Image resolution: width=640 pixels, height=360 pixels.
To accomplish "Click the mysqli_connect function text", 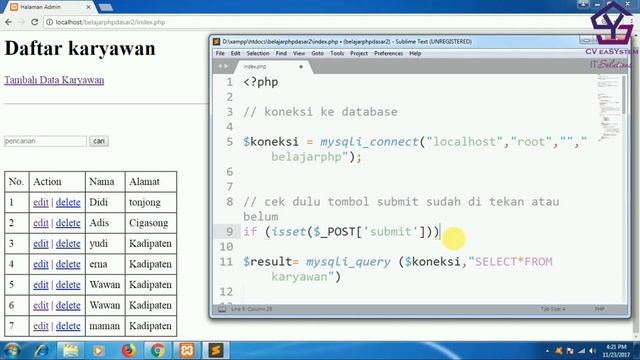I will [369, 142].
